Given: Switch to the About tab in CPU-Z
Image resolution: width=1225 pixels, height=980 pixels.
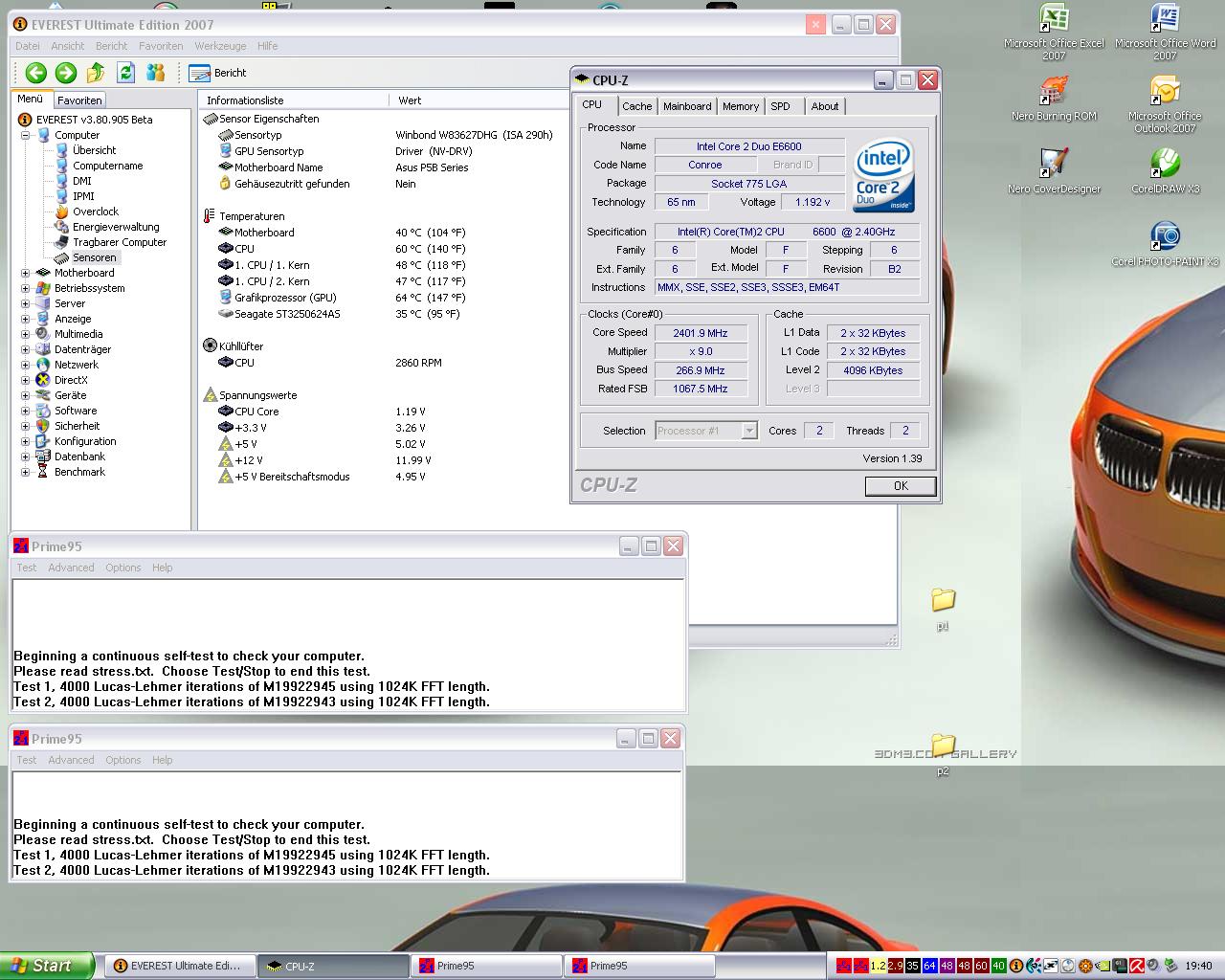Looking at the screenshot, I should pyautogui.click(x=825, y=106).
